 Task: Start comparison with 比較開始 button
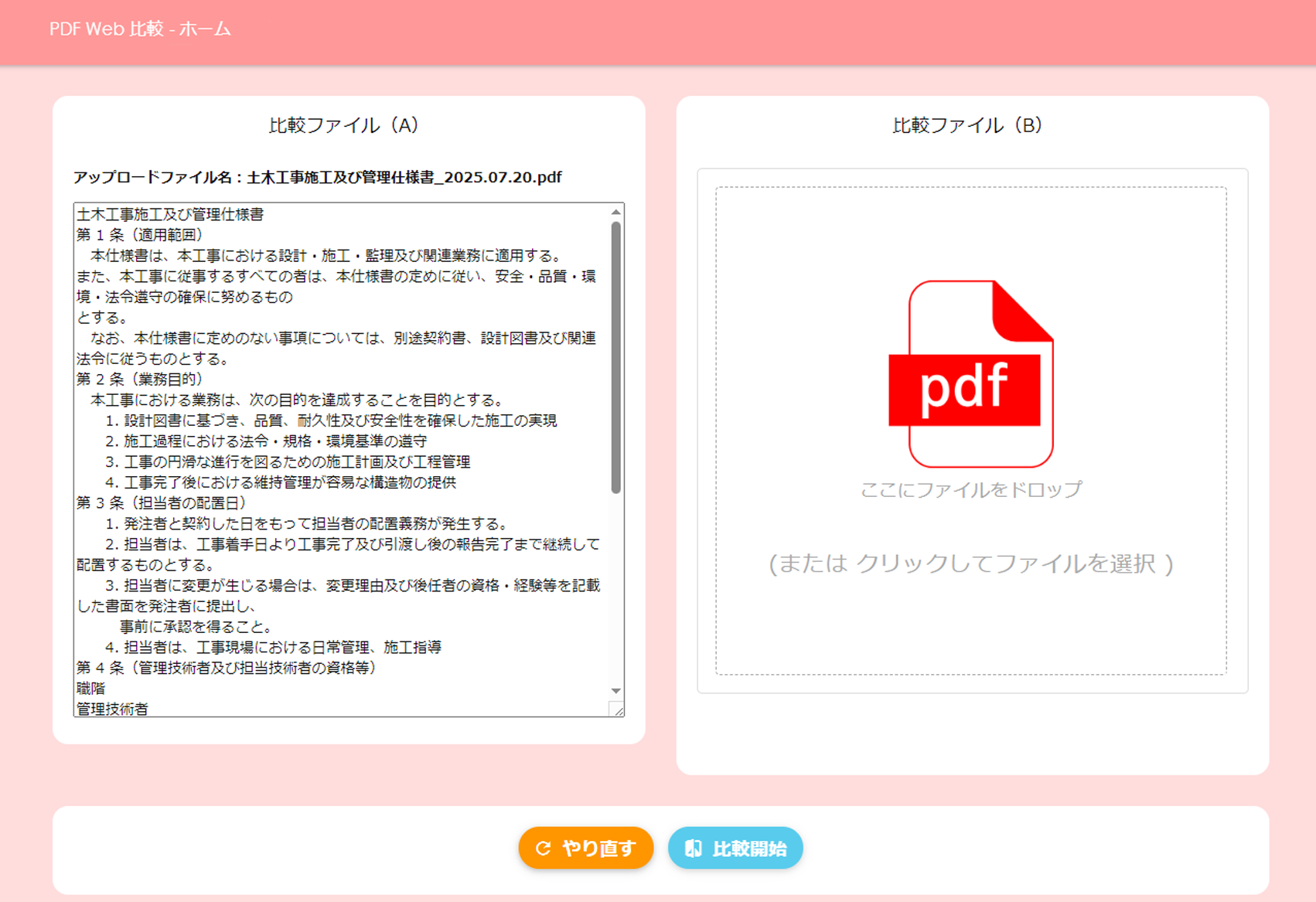click(x=735, y=849)
